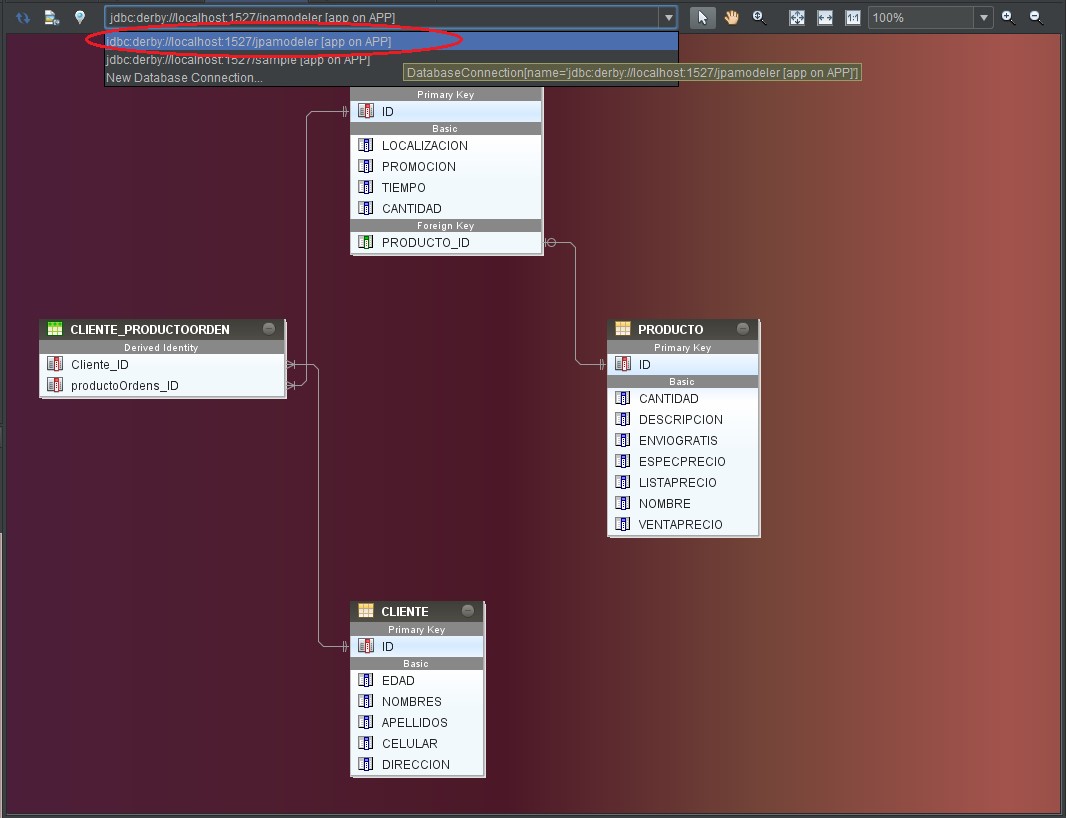Viewport: 1066px width, 818px height.
Task: Collapse the PRODUCTO entity
Action: tap(743, 328)
